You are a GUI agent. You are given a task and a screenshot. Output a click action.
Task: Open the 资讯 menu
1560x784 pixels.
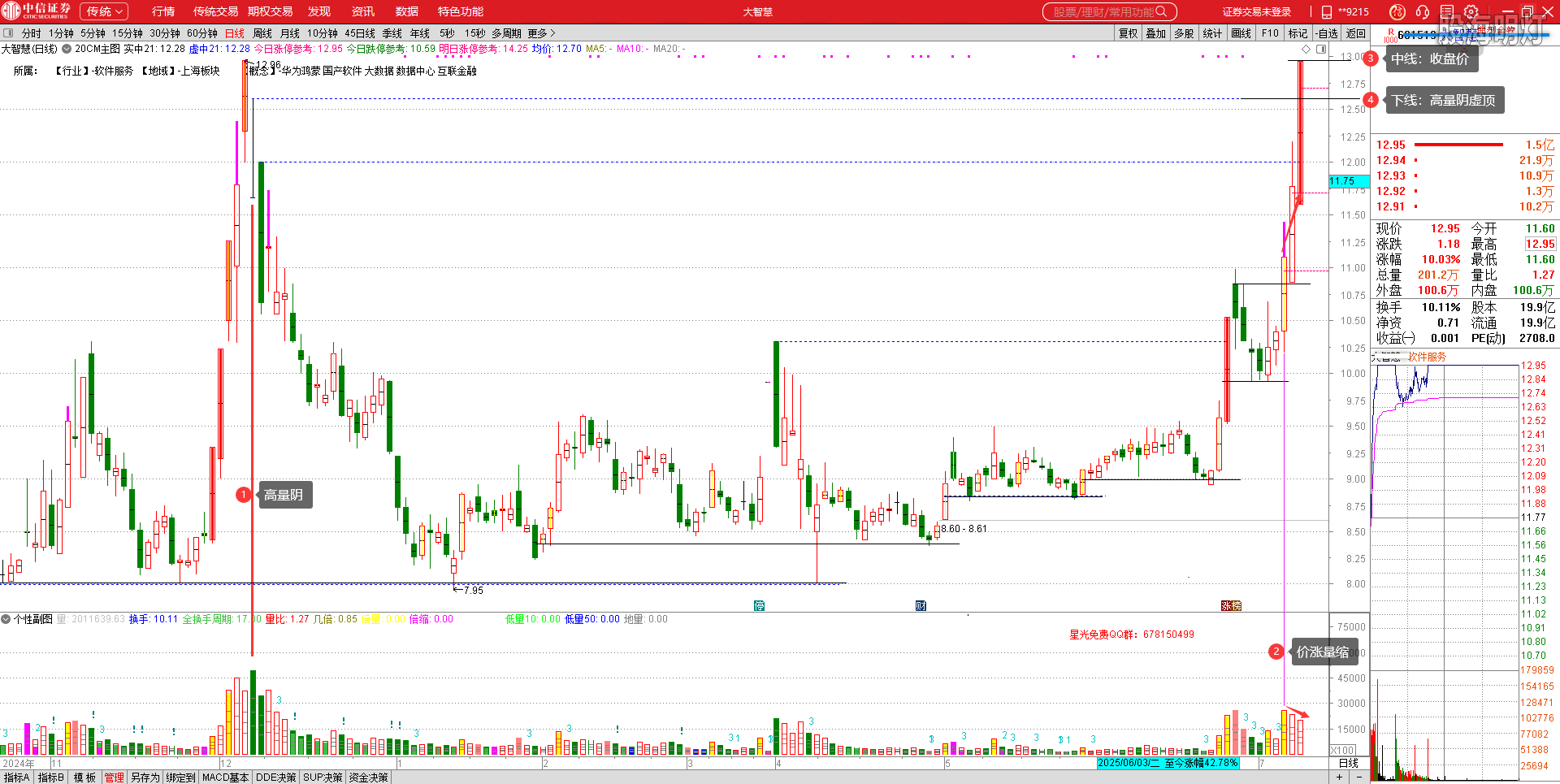tap(363, 11)
